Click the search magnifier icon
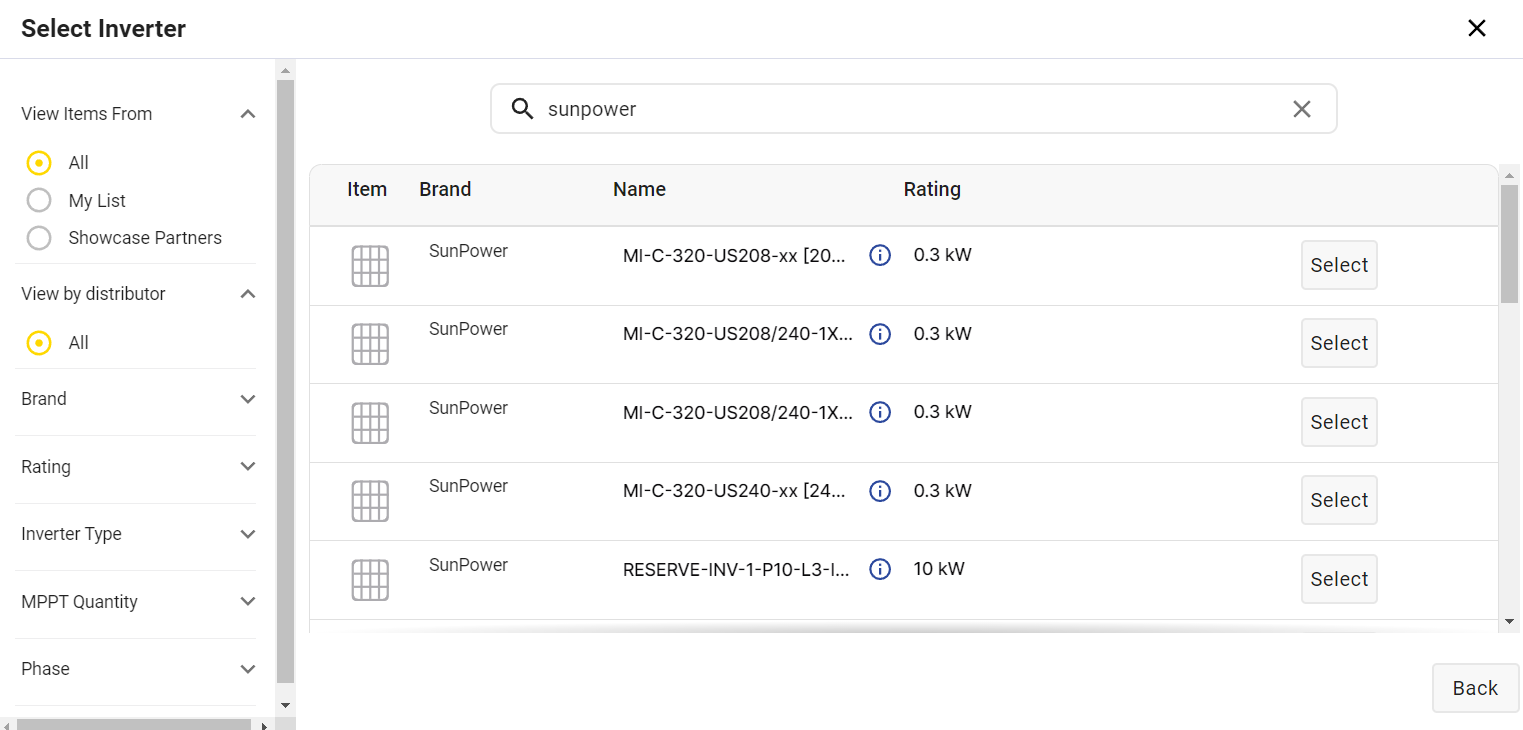 pyautogui.click(x=522, y=109)
